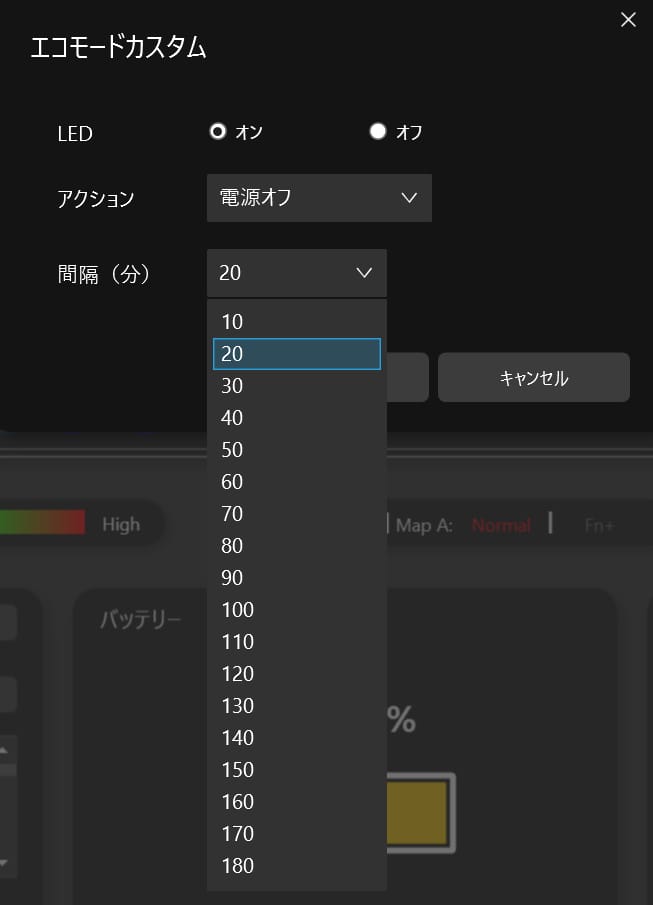653x905 pixels.
Task: Select the LED オン radio button
Action: (218, 131)
